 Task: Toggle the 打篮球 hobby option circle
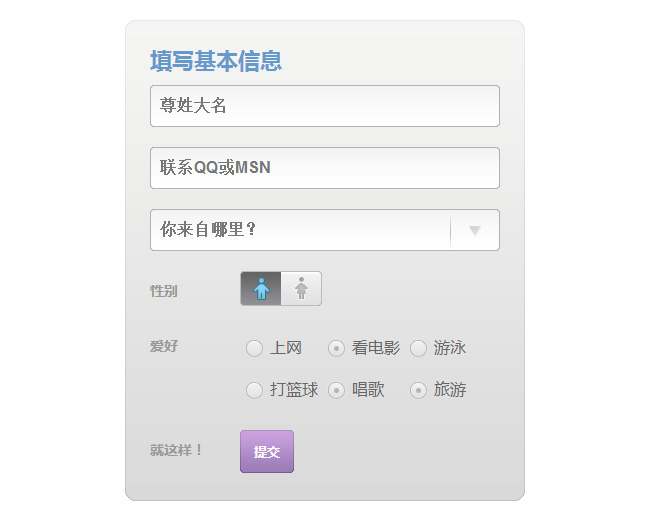[x=254, y=390]
